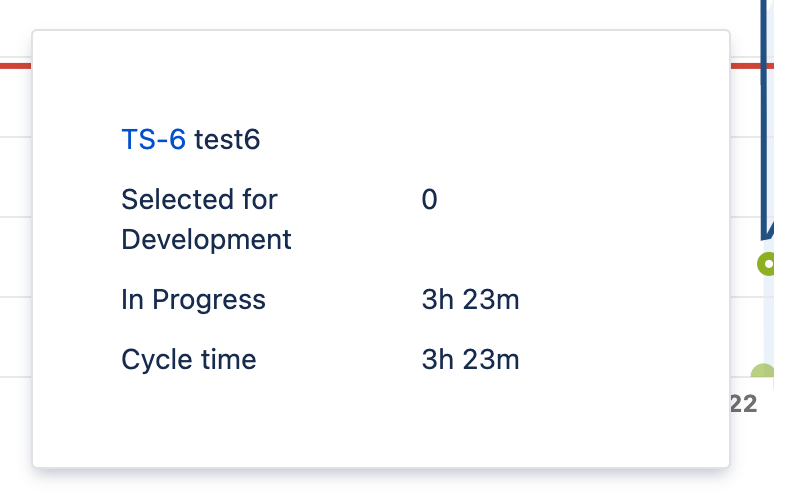Viewport: 786px width, 502px height.
Task: Click the Cycle time "3h 23m" value
Action: 470,359
